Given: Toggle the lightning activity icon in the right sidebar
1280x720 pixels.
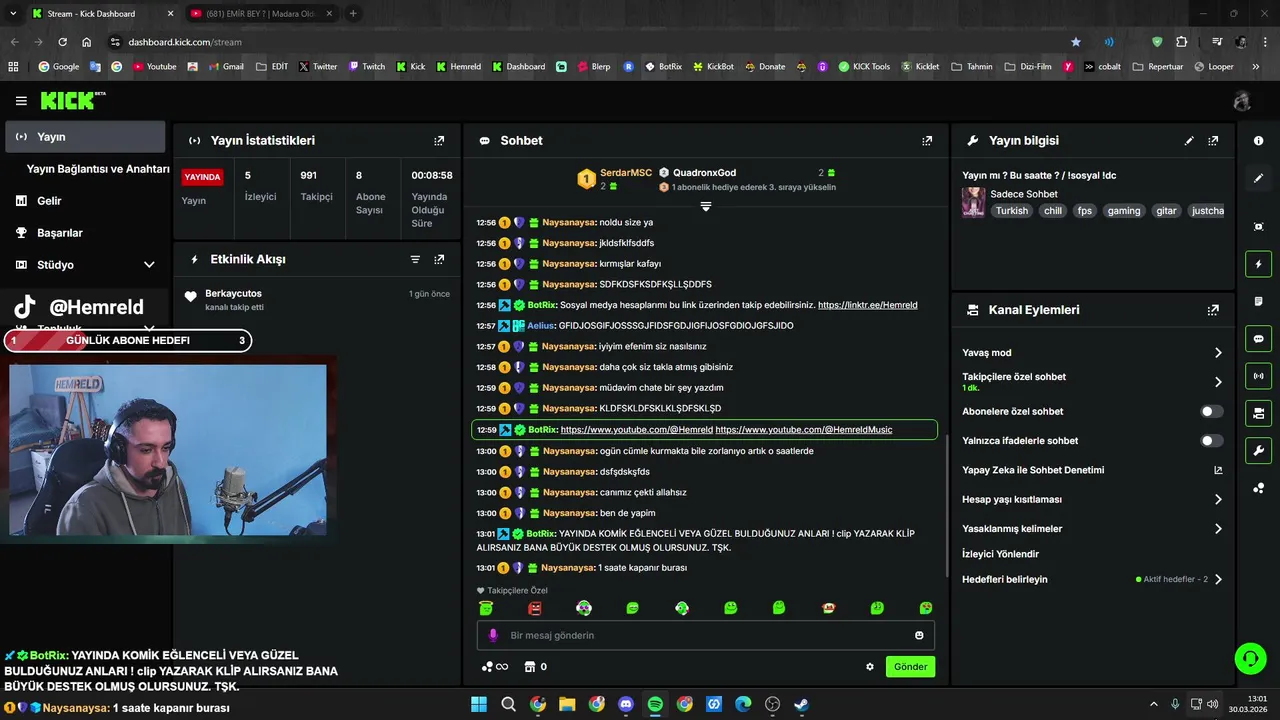Looking at the screenshot, I should pyautogui.click(x=1258, y=265).
